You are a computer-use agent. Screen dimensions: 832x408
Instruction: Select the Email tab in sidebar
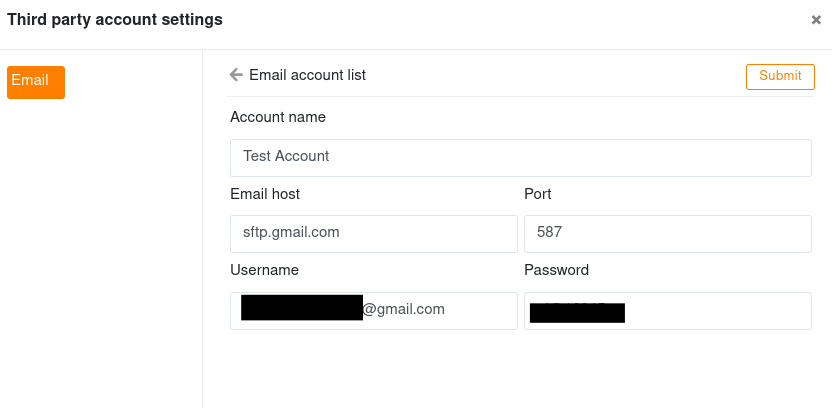(x=36, y=82)
